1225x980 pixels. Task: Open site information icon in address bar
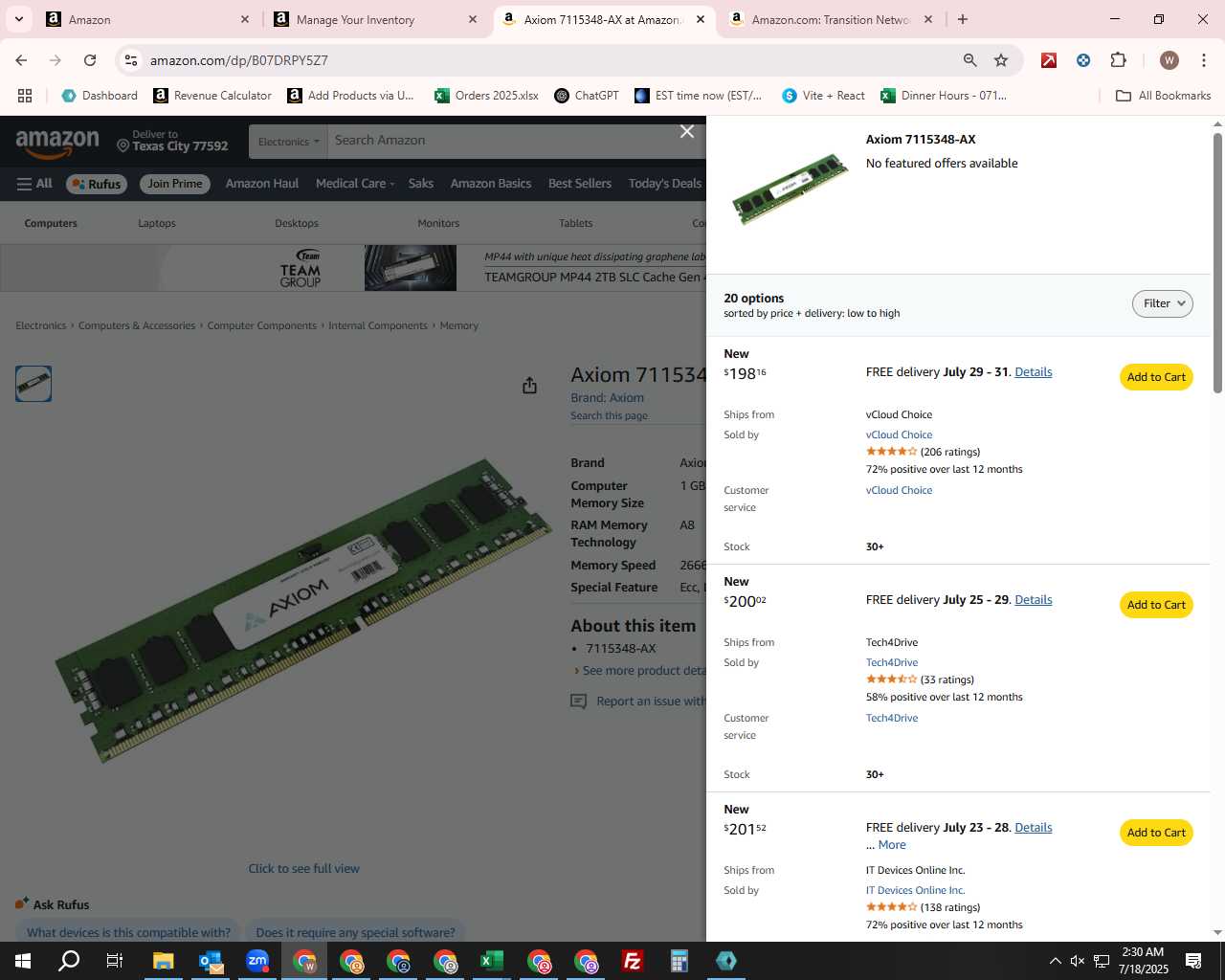pyautogui.click(x=131, y=60)
